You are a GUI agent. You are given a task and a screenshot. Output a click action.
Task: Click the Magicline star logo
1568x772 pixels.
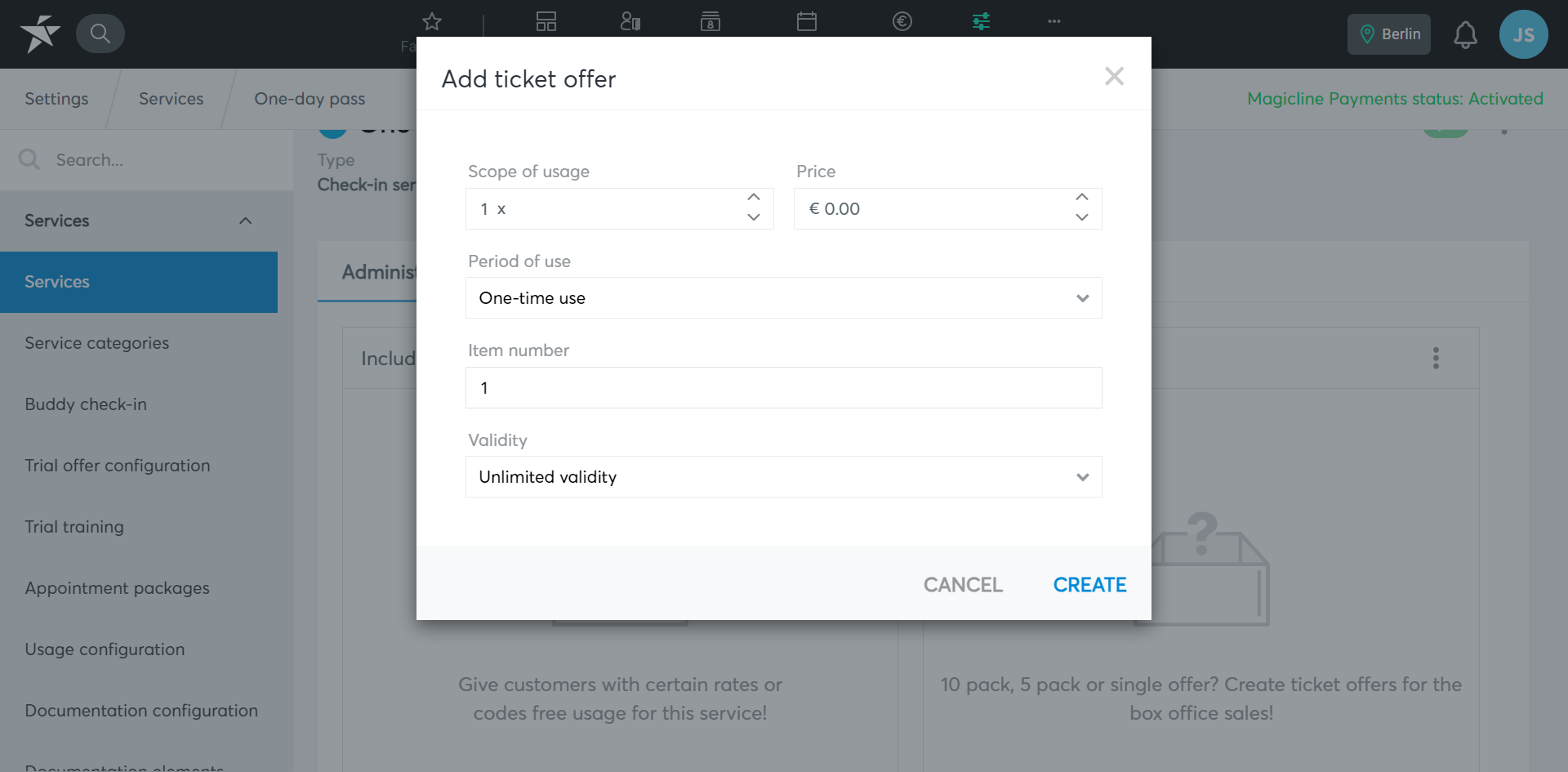pos(40,33)
